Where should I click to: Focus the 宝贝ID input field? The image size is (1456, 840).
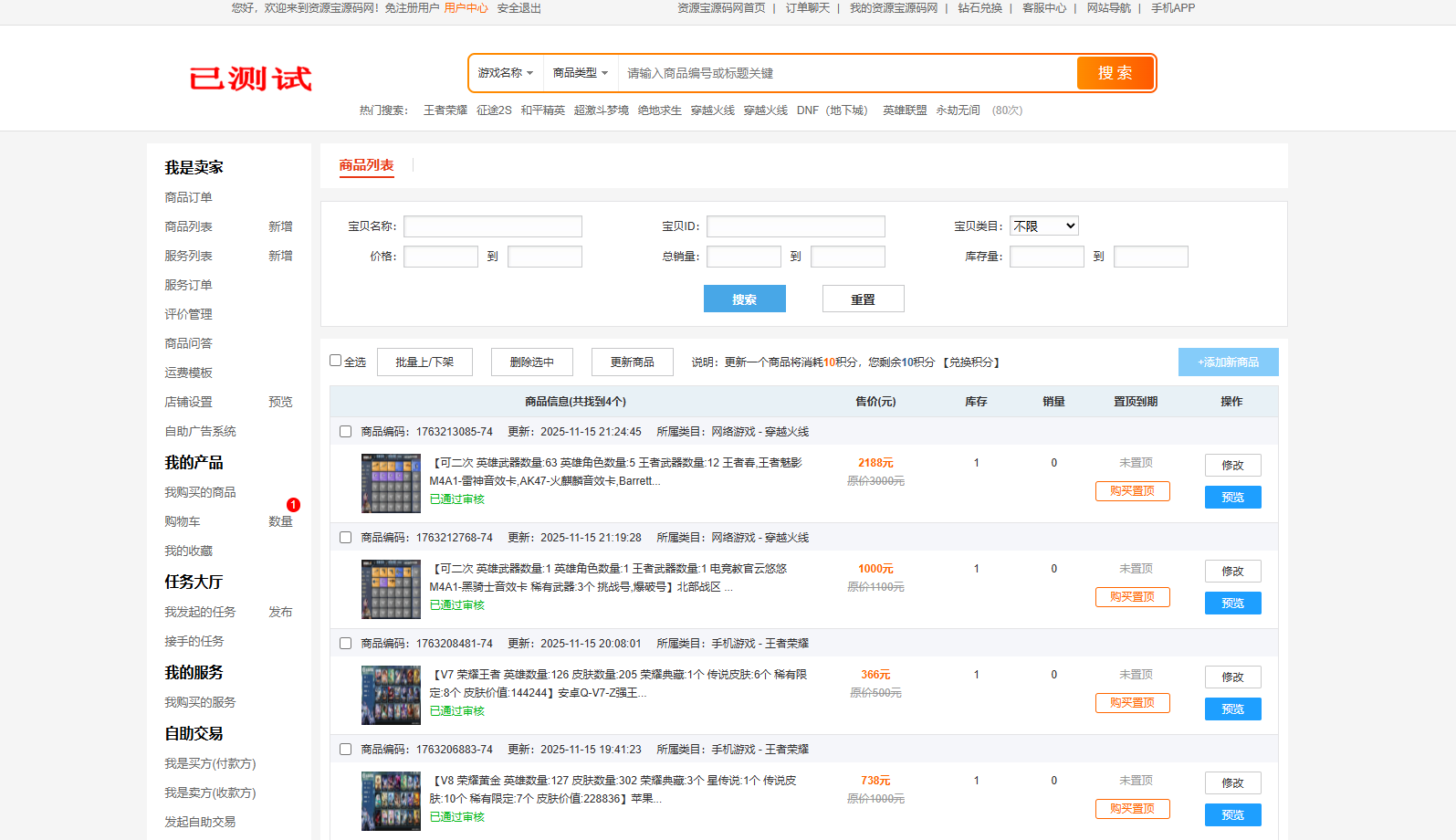tap(796, 226)
